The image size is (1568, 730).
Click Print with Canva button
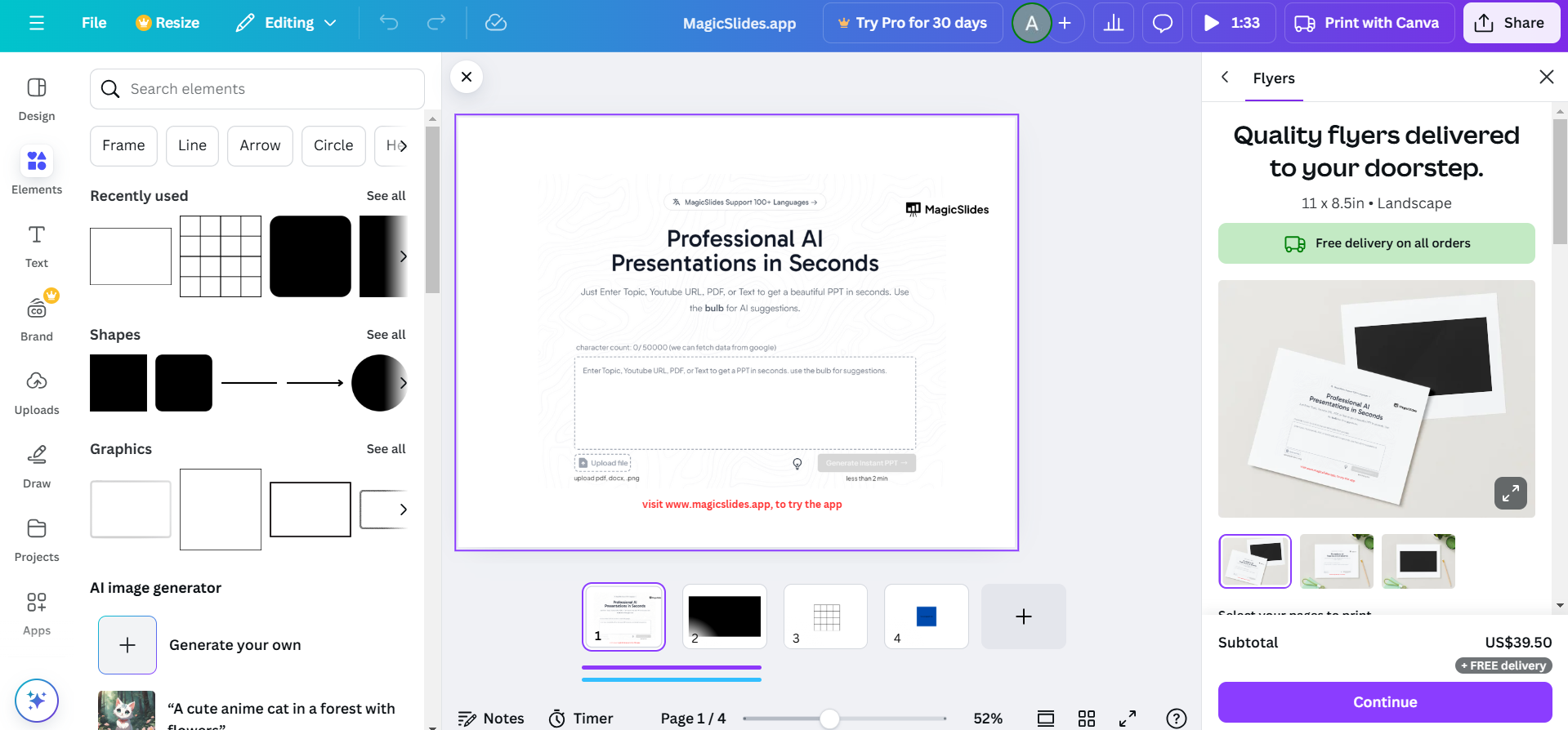click(x=1369, y=23)
